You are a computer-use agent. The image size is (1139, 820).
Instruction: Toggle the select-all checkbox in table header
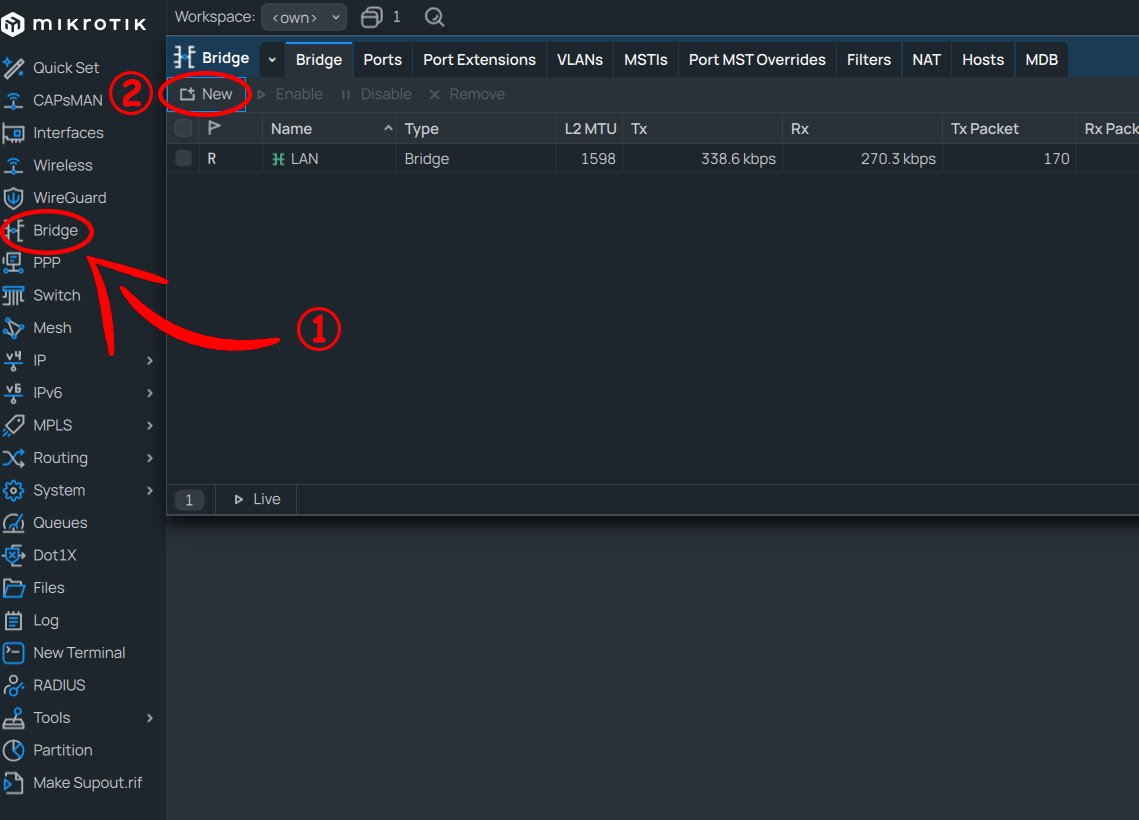tap(184, 128)
